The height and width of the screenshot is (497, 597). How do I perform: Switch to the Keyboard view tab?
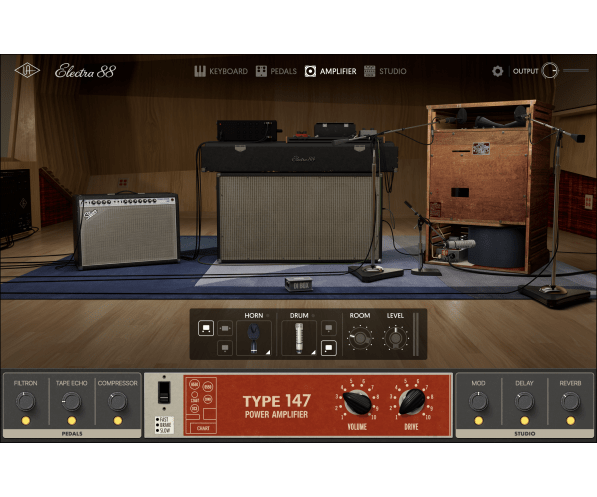click(x=221, y=71)
